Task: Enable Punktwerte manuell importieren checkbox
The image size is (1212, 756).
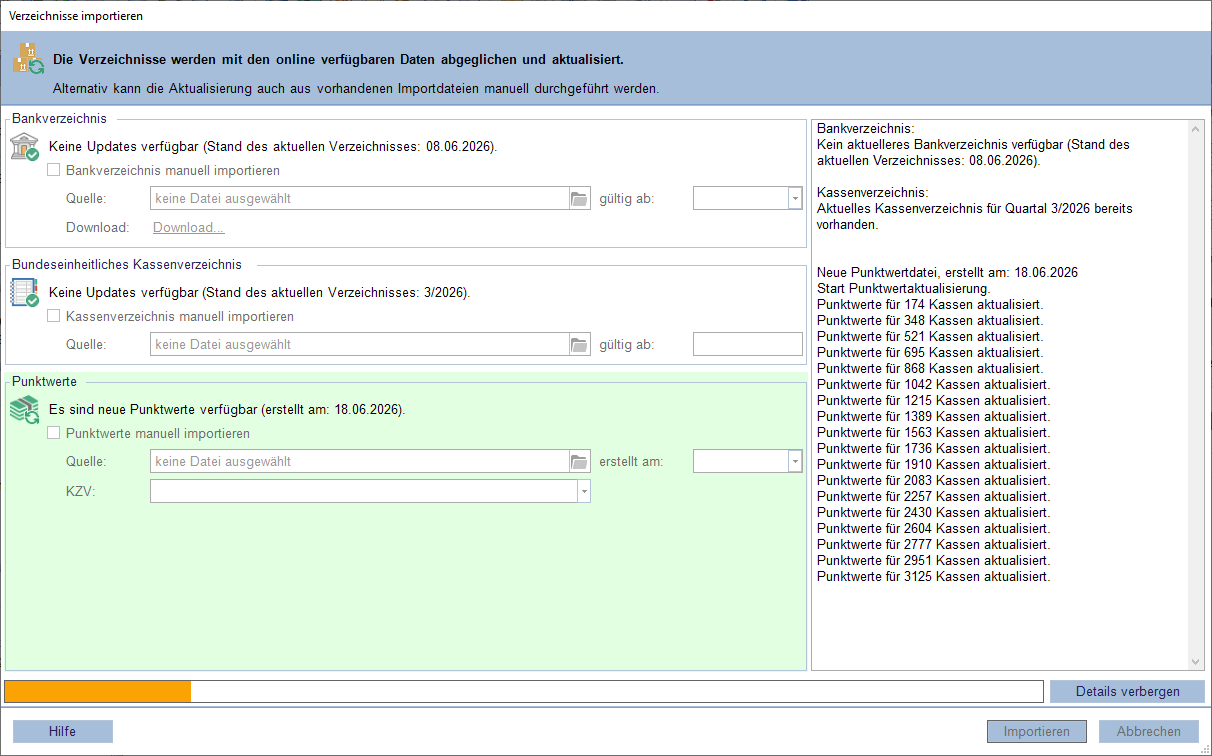Action: coord(54,434)
